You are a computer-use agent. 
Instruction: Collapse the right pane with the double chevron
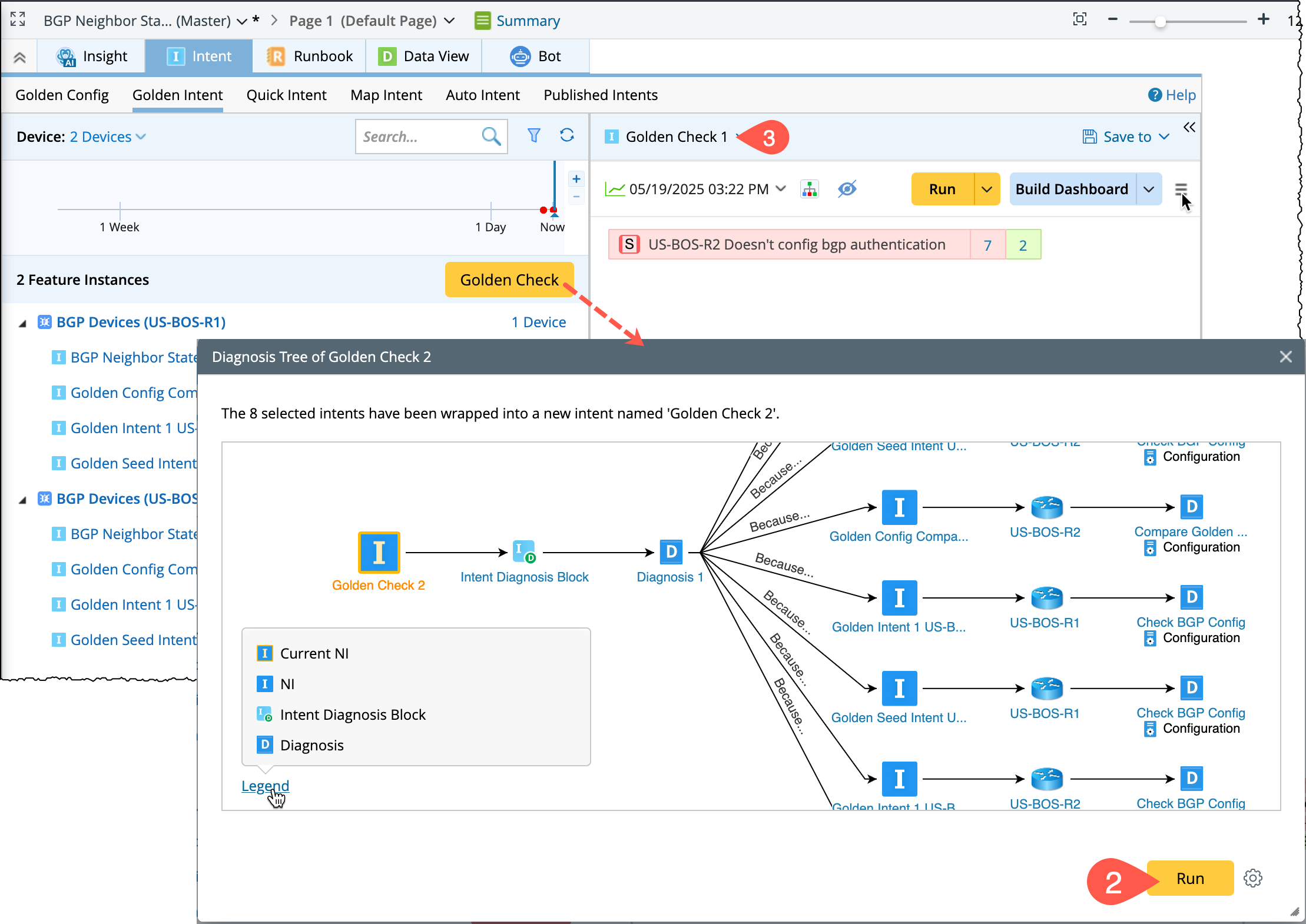click(x=1189, y=128)
